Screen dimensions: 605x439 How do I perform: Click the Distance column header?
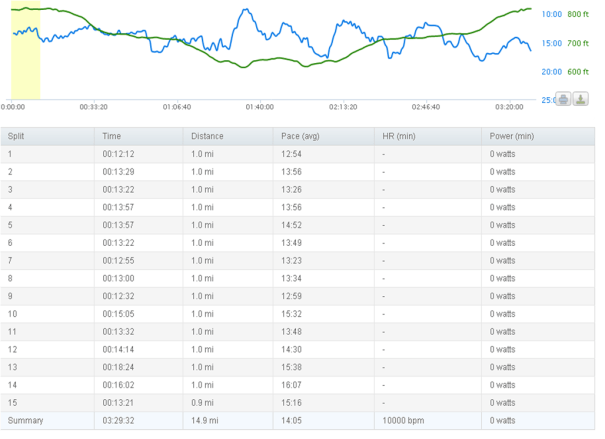click(207, 136)
